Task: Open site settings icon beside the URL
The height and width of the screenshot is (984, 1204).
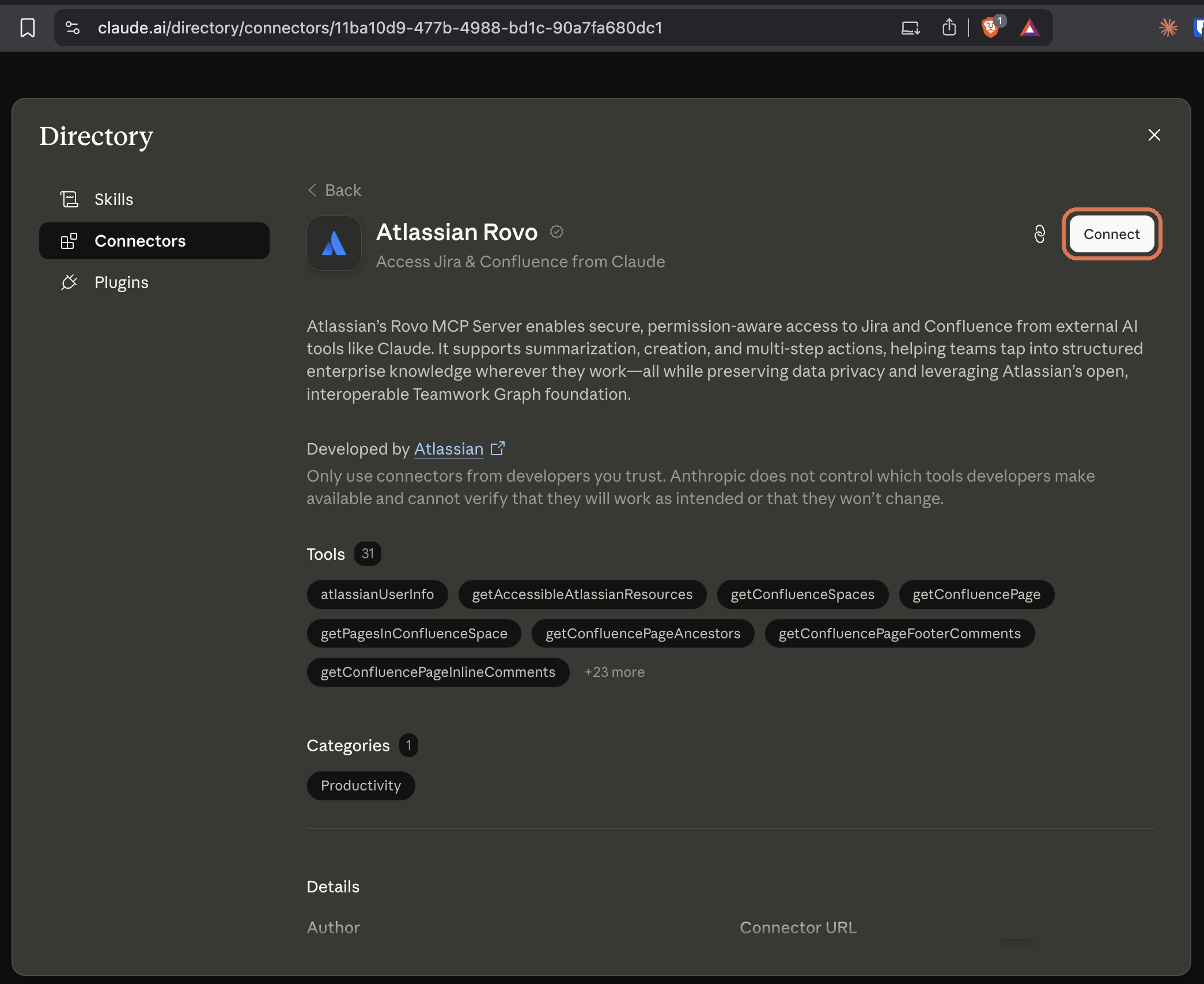Action: point(73,28)
